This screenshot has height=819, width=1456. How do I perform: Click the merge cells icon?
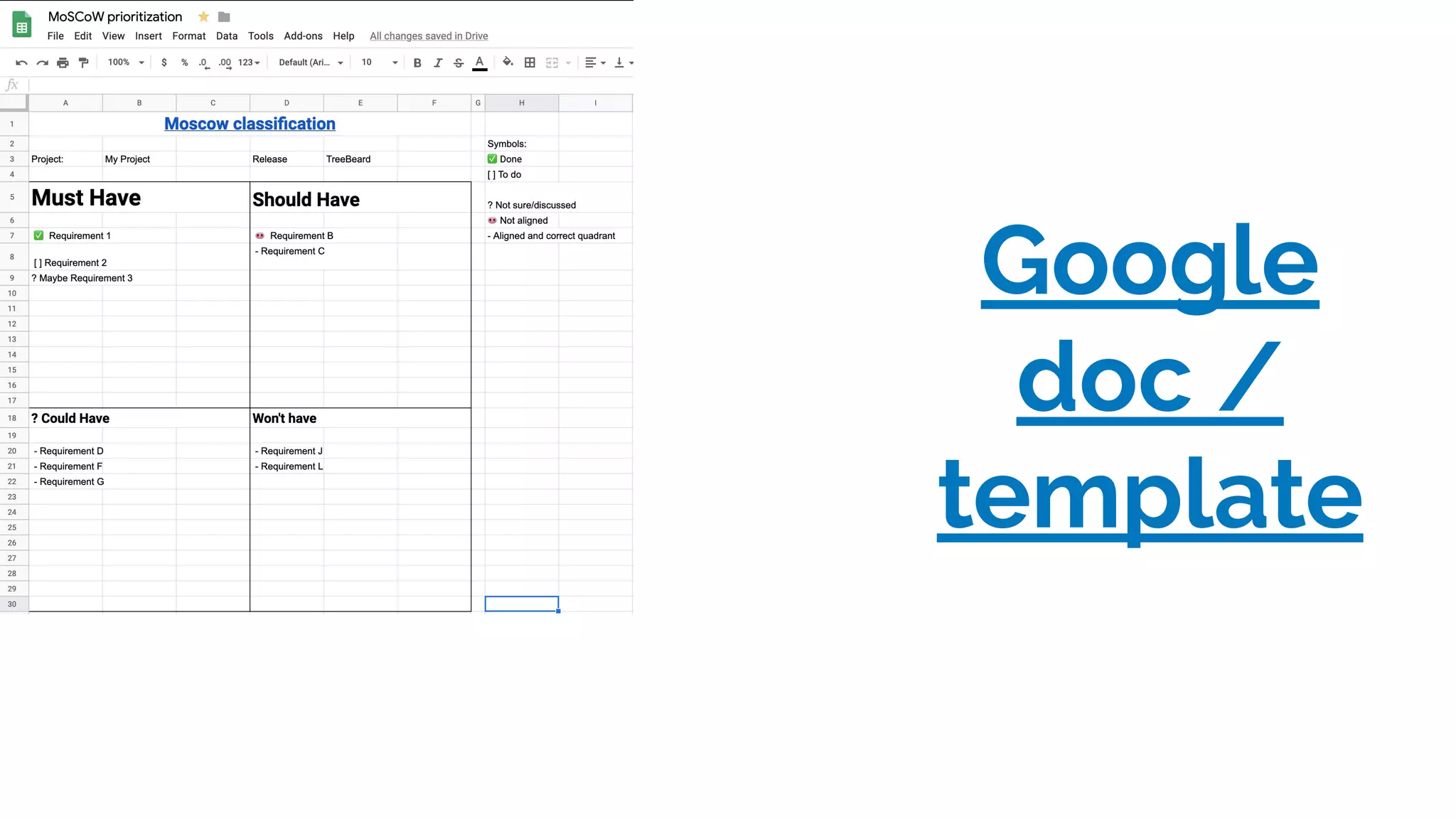click(x=552, y=63)
